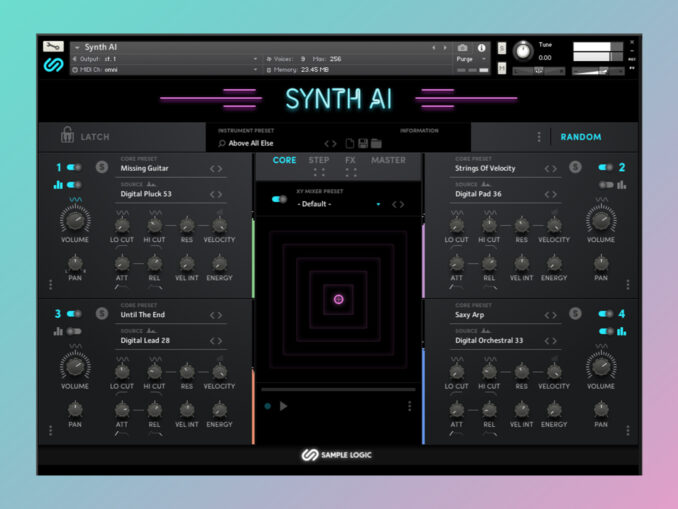Click the Missing Guitar preset name
This screenshot has width=678, height=509.
pyautogui.click(x=144, y=168)
